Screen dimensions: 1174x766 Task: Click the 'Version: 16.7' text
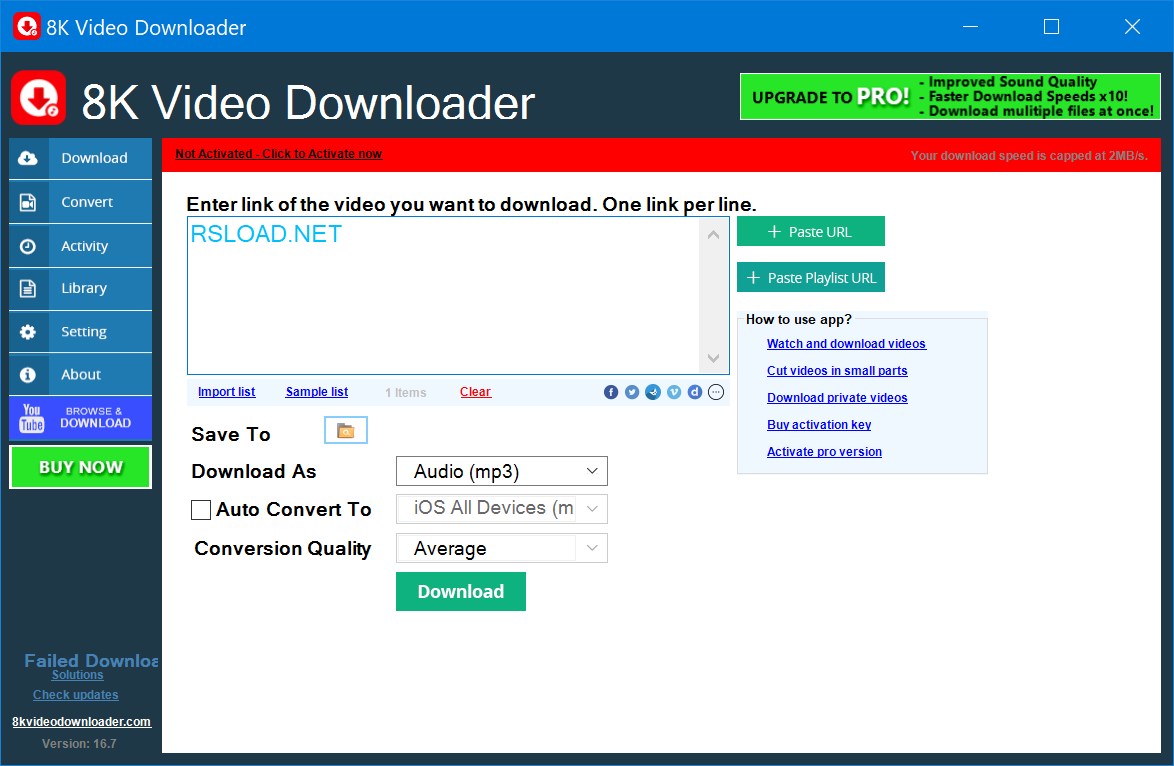click(x=79, y=744)
